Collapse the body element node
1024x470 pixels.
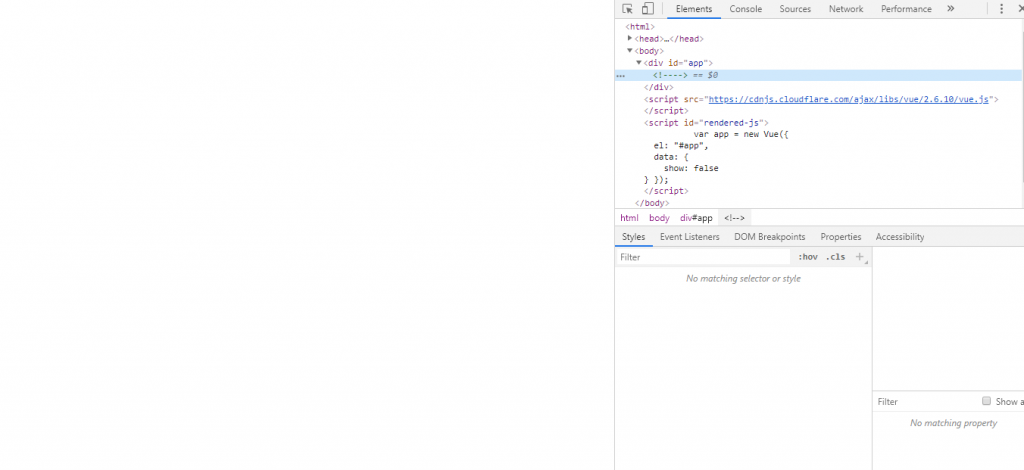click(630, 51)
